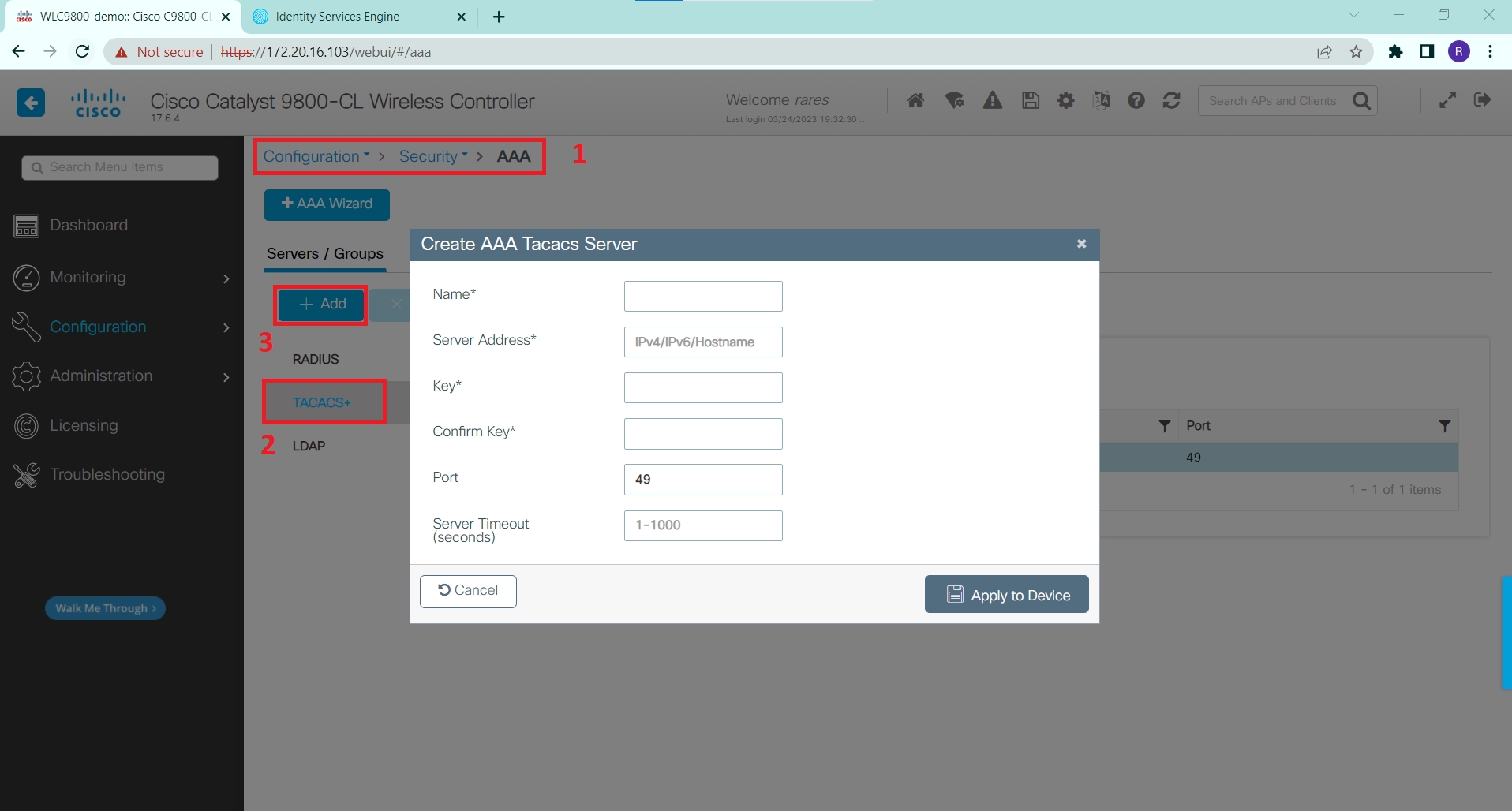Expand the Administration menu chevron
The height and width of the screenshot is (811, 1512).
tap(226, 377)
